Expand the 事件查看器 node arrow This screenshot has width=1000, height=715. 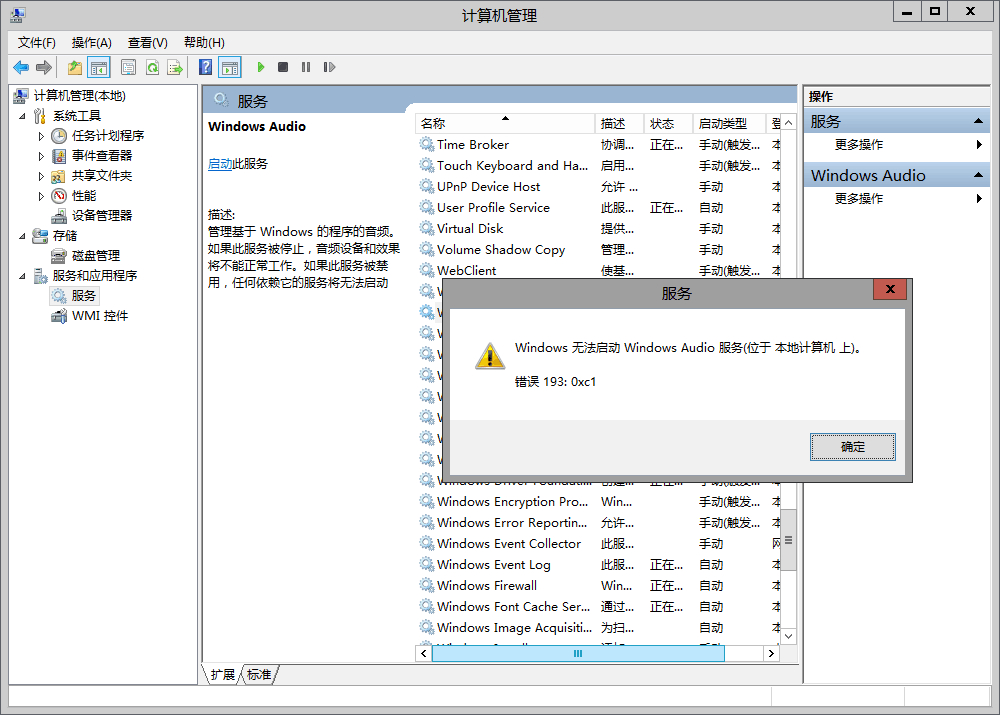click(x=41, y=156)
